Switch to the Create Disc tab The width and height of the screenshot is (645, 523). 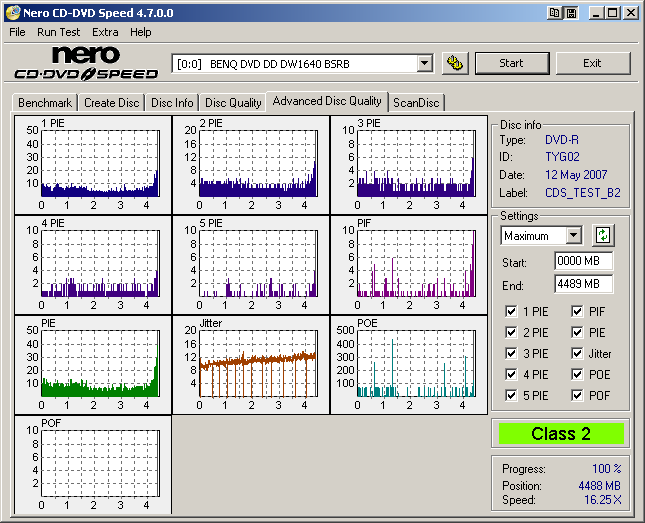click(x=111, y=102)
